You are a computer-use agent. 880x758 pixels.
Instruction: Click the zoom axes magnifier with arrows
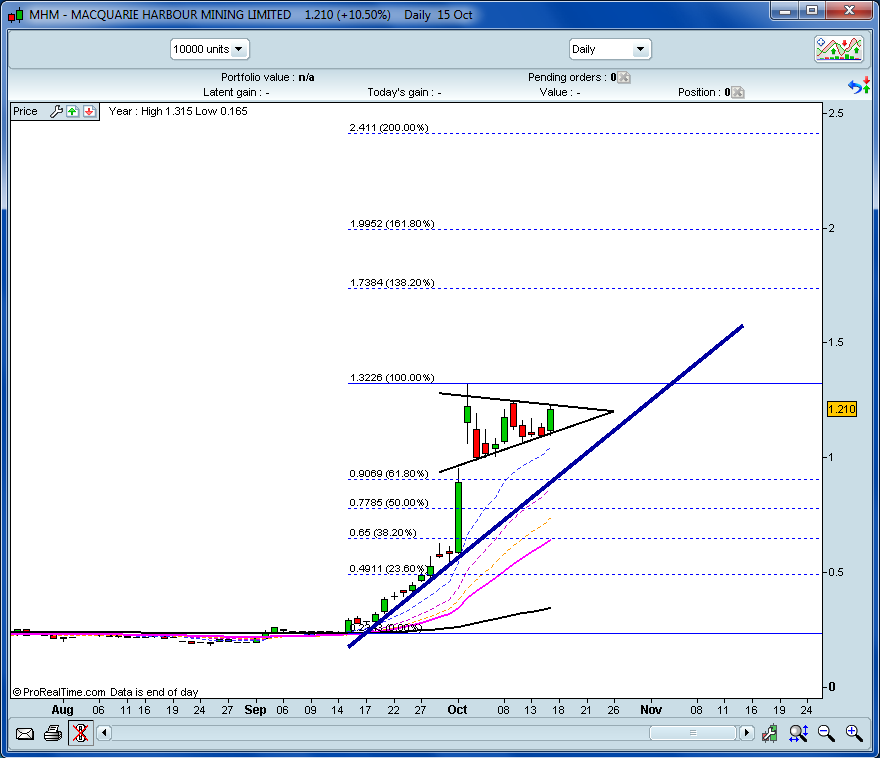pos(798,733)
